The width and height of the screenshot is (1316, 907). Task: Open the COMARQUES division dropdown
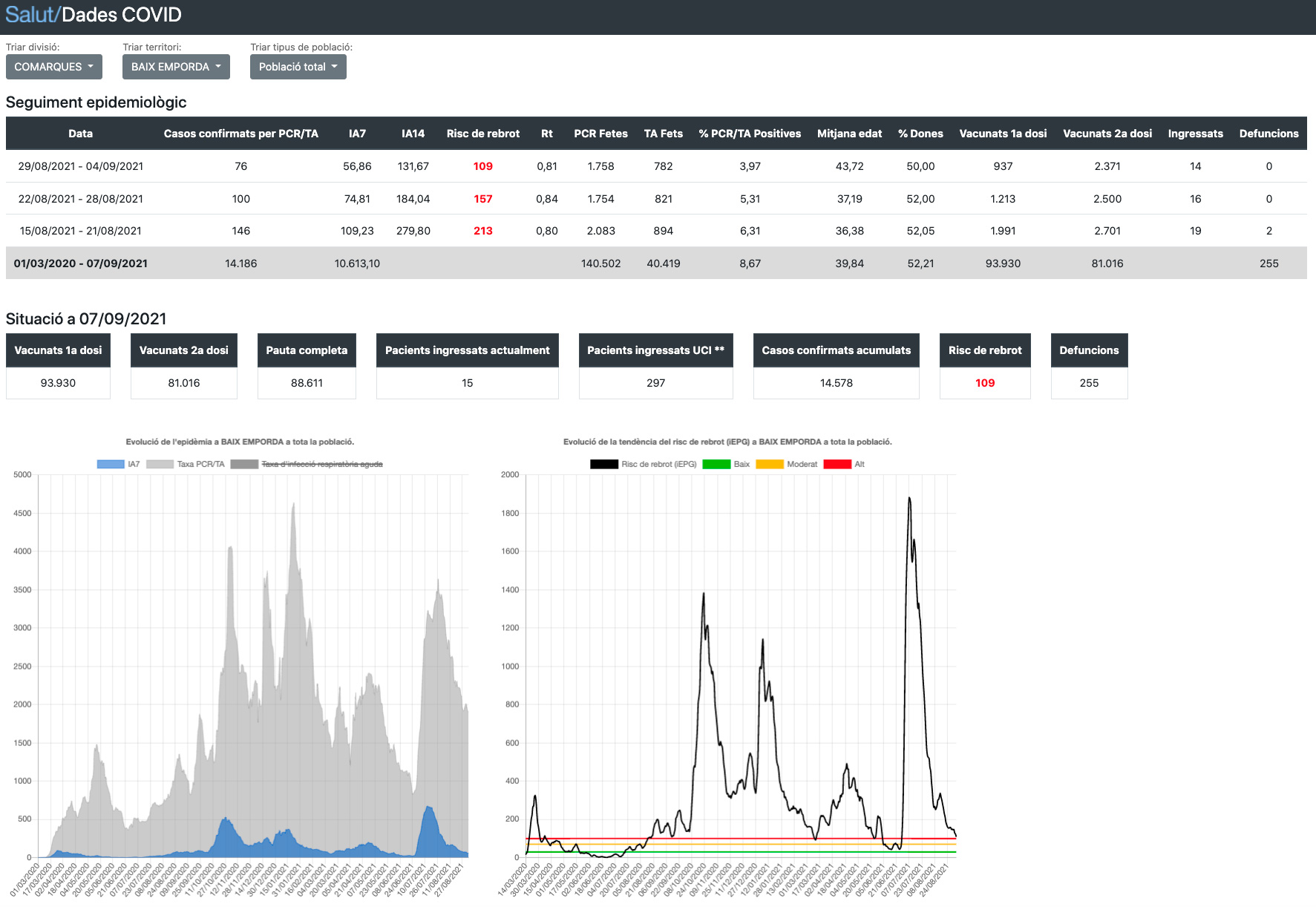[54, 67]
